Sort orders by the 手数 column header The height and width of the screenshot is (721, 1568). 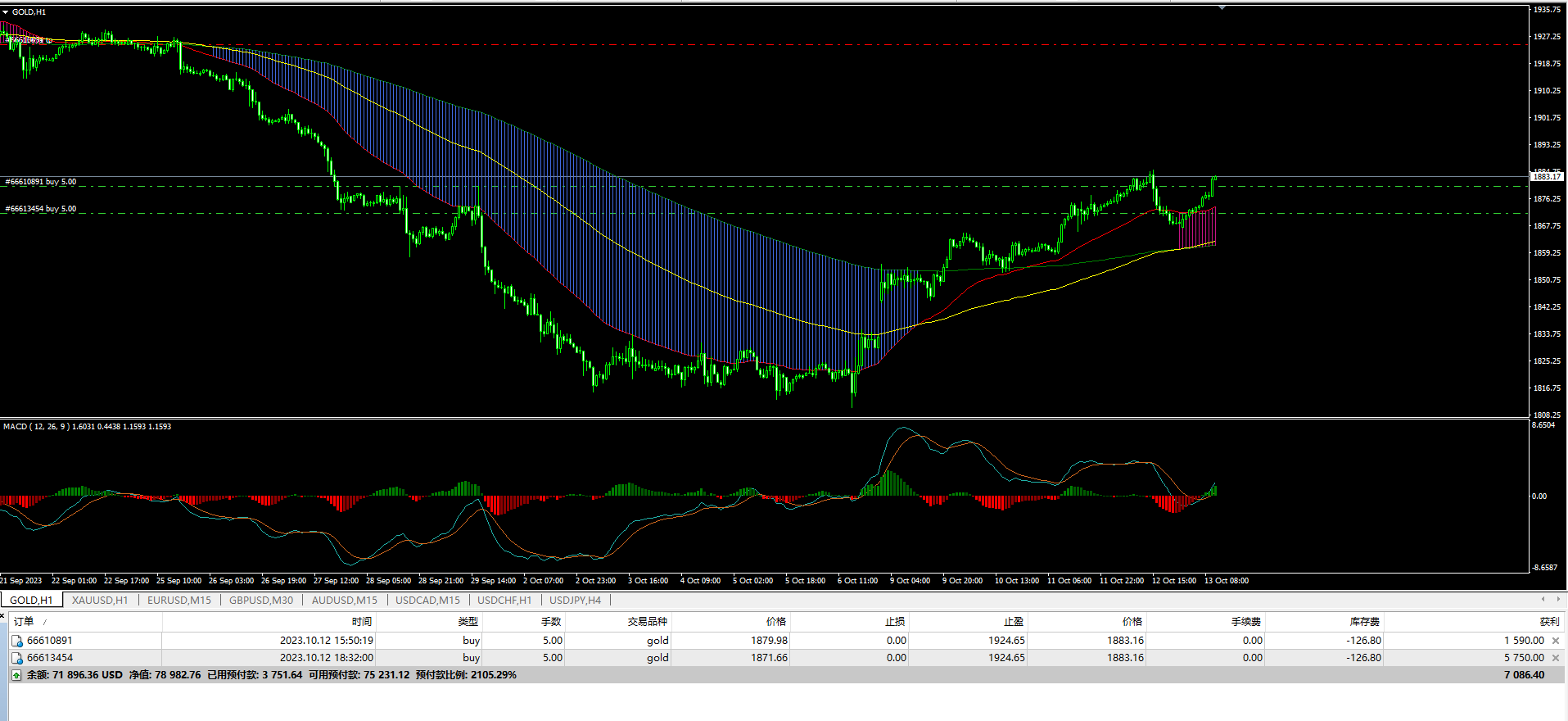point(551,622)
